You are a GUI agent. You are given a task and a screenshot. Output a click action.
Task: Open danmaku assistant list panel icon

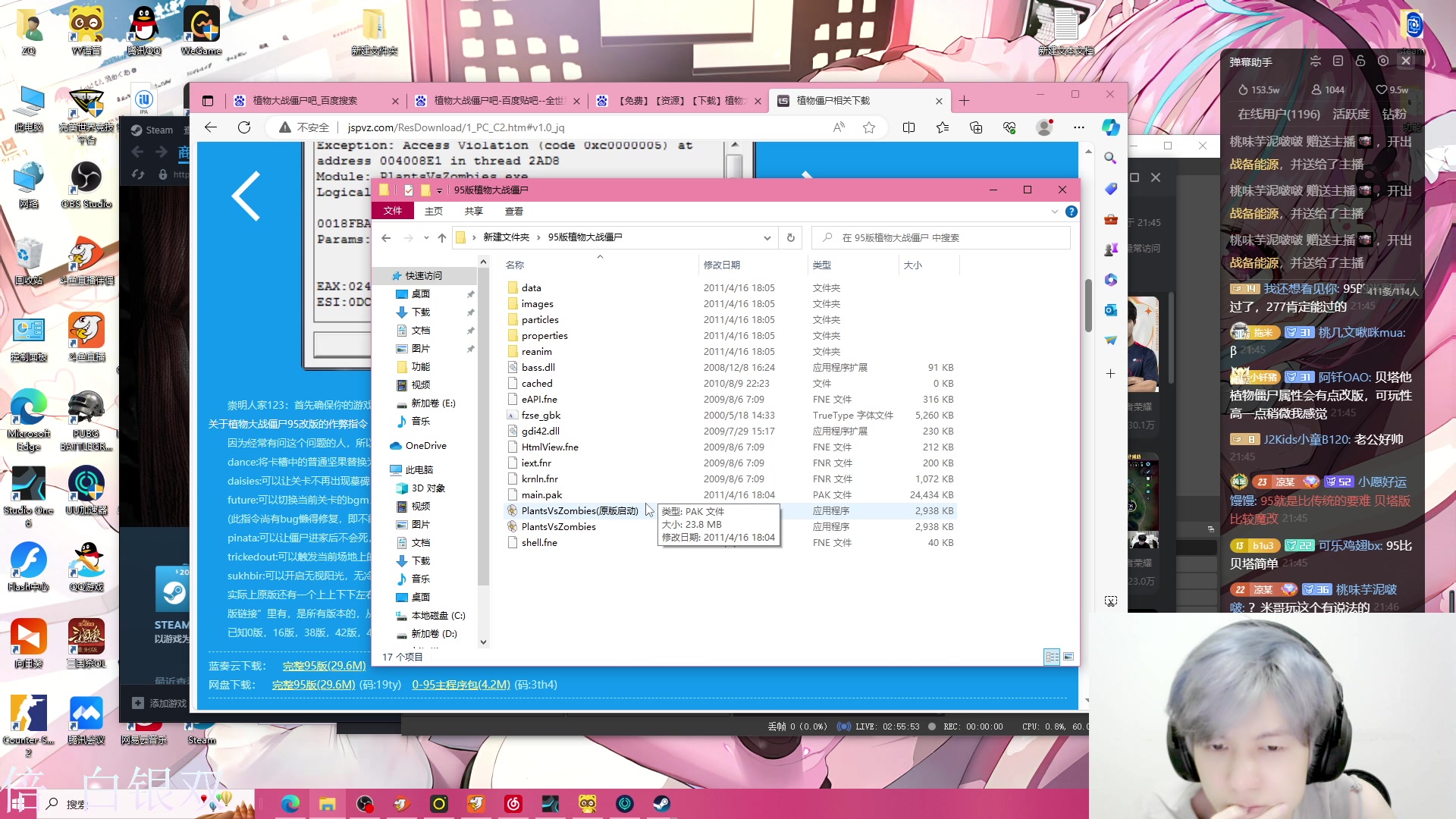(x=1338, y=61)
